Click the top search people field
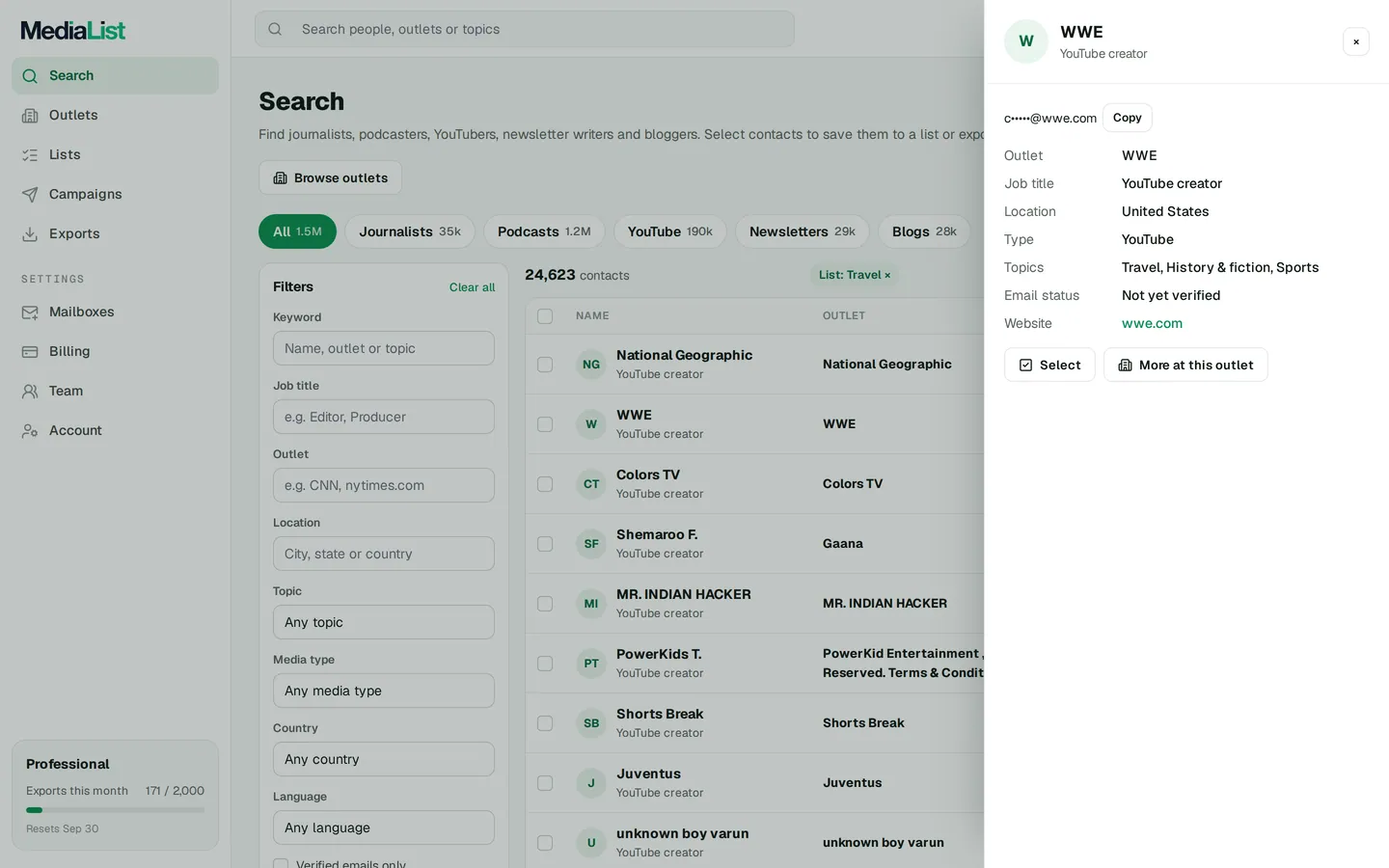This screenshot has height=868, width=1389. 525,29
